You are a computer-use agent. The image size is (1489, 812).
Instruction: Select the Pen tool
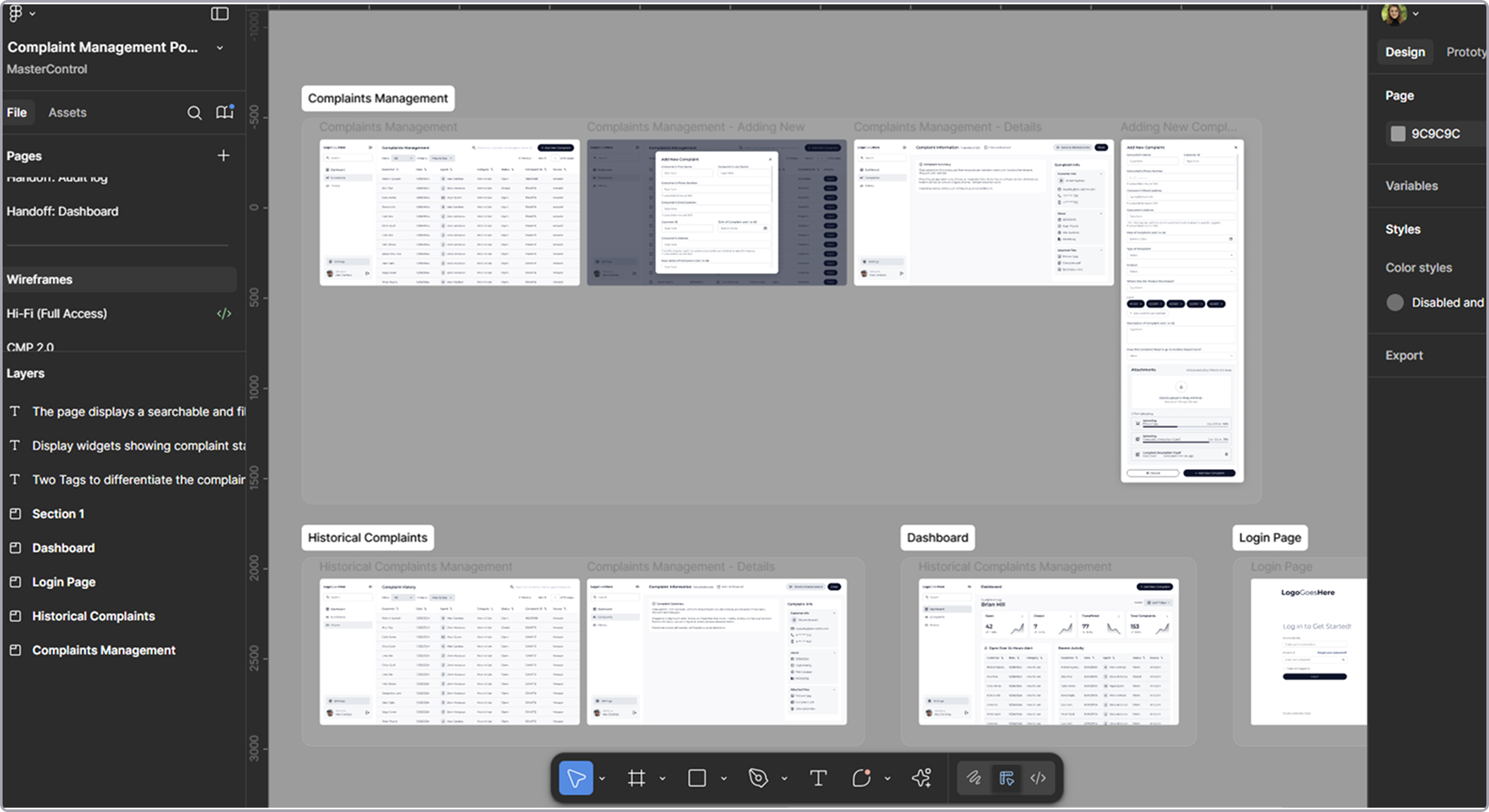tap(758, 778)
